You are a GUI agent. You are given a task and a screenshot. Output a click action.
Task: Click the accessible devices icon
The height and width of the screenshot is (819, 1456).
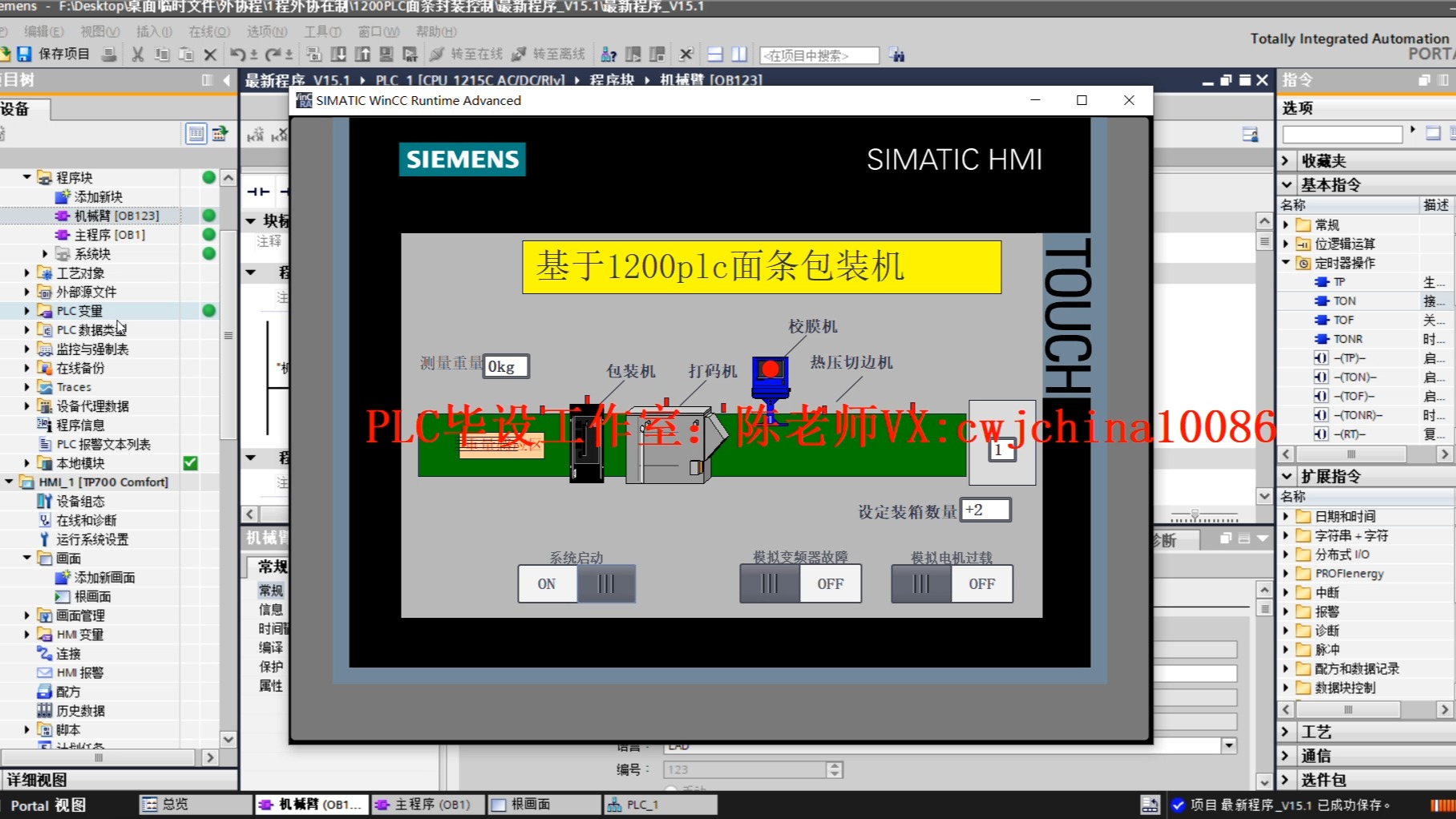609,54
